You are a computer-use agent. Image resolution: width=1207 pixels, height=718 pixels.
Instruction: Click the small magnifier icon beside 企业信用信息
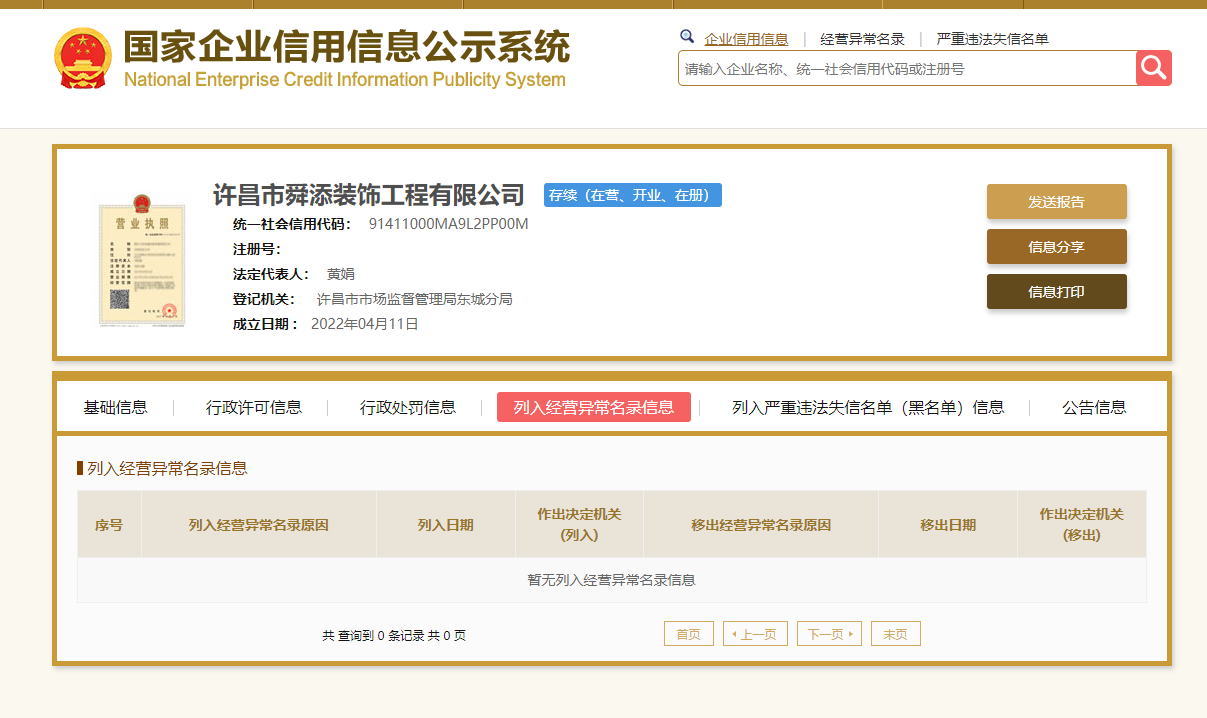(x=687, y=37)
